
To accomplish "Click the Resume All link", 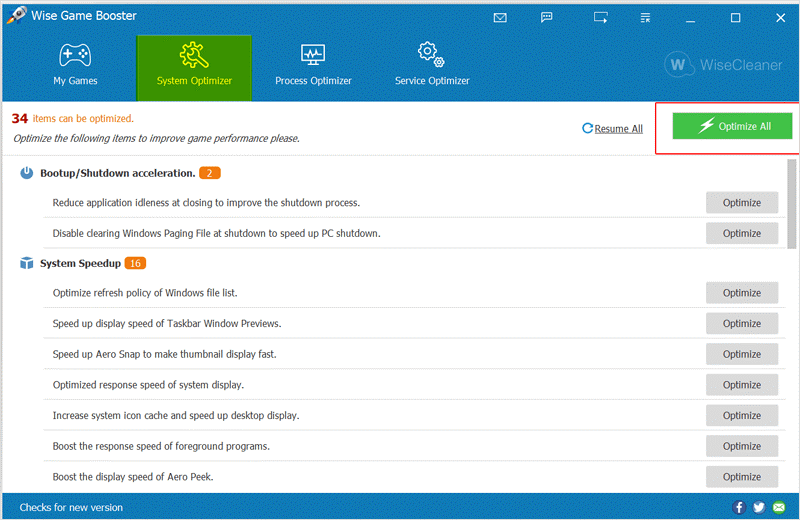I will click(612, 129).
